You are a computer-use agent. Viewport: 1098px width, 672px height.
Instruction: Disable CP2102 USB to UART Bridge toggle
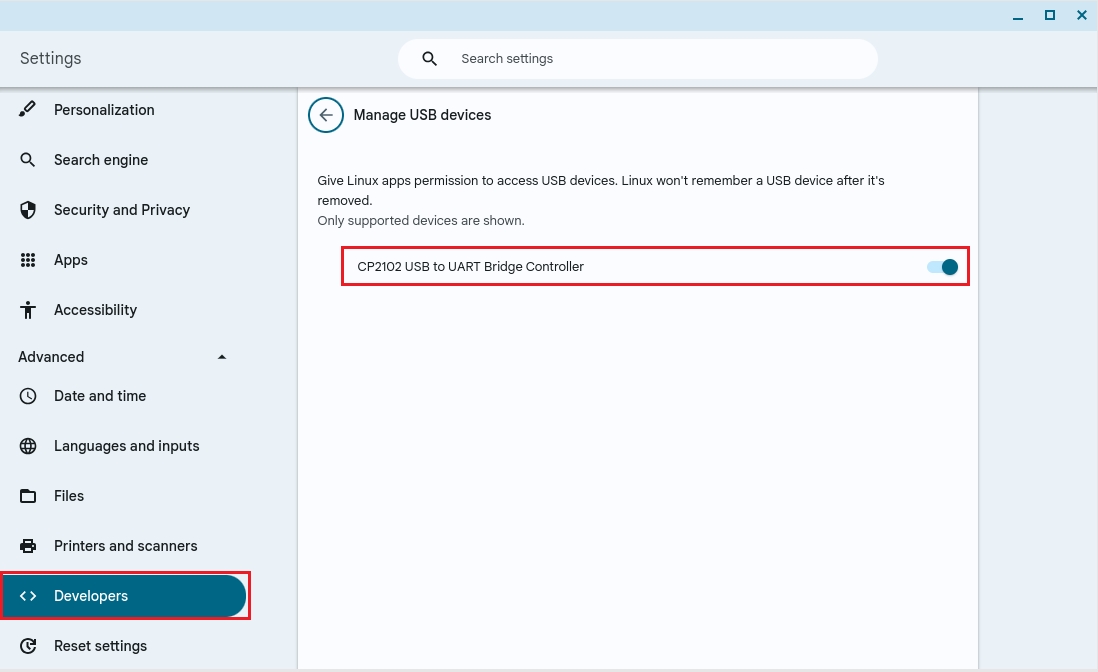pyautogui.click(x=942, y=267)
